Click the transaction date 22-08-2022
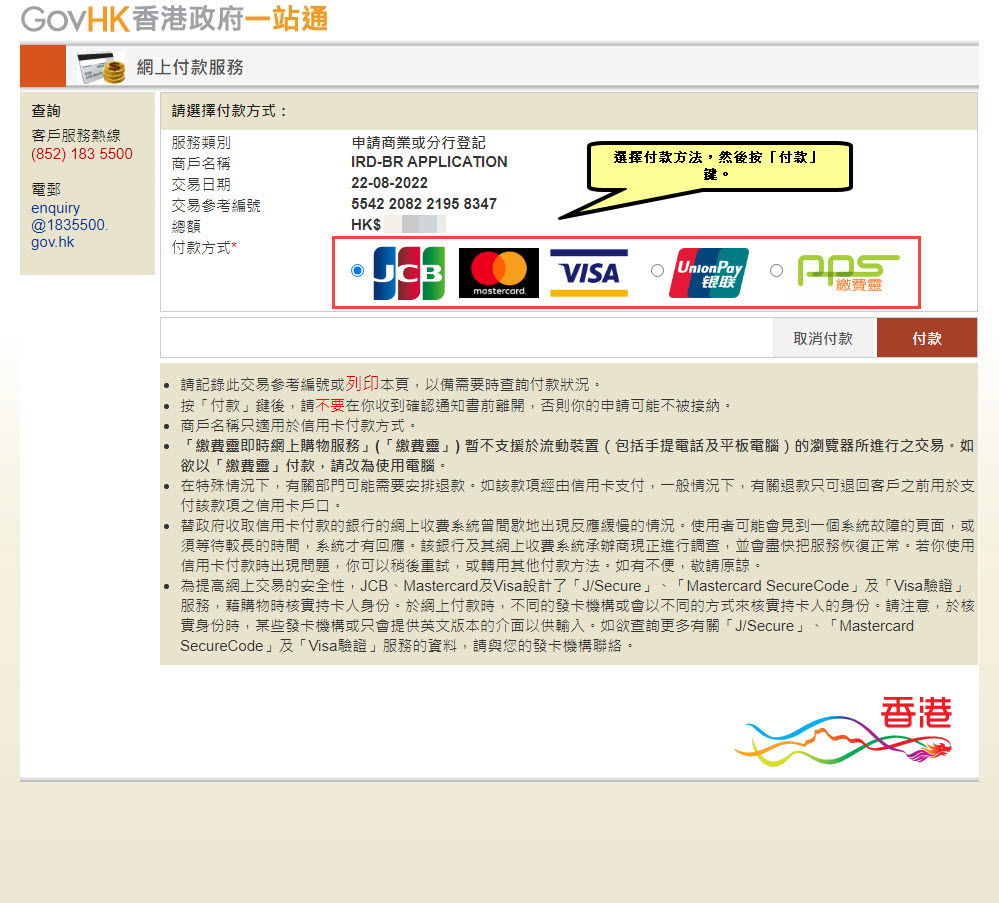The image size is (999, 903). 389,183
